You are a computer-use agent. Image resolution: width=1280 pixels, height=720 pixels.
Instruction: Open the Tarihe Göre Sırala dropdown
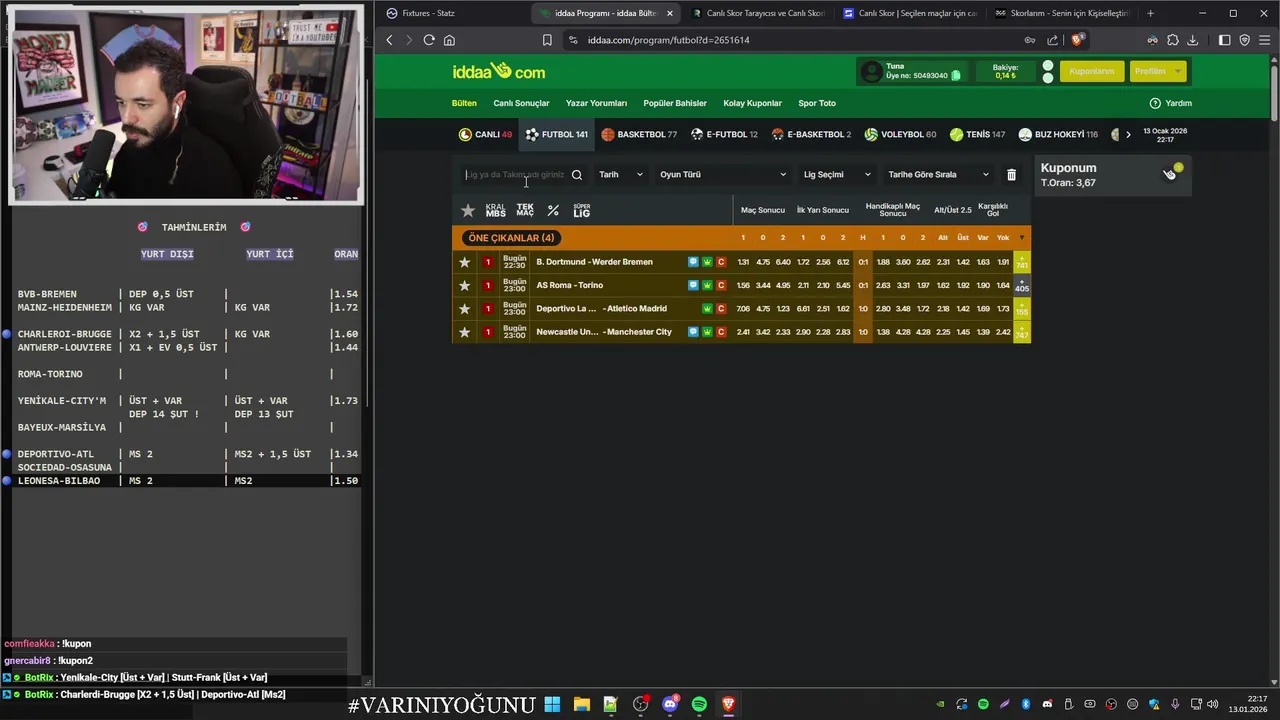pos(938,175)
